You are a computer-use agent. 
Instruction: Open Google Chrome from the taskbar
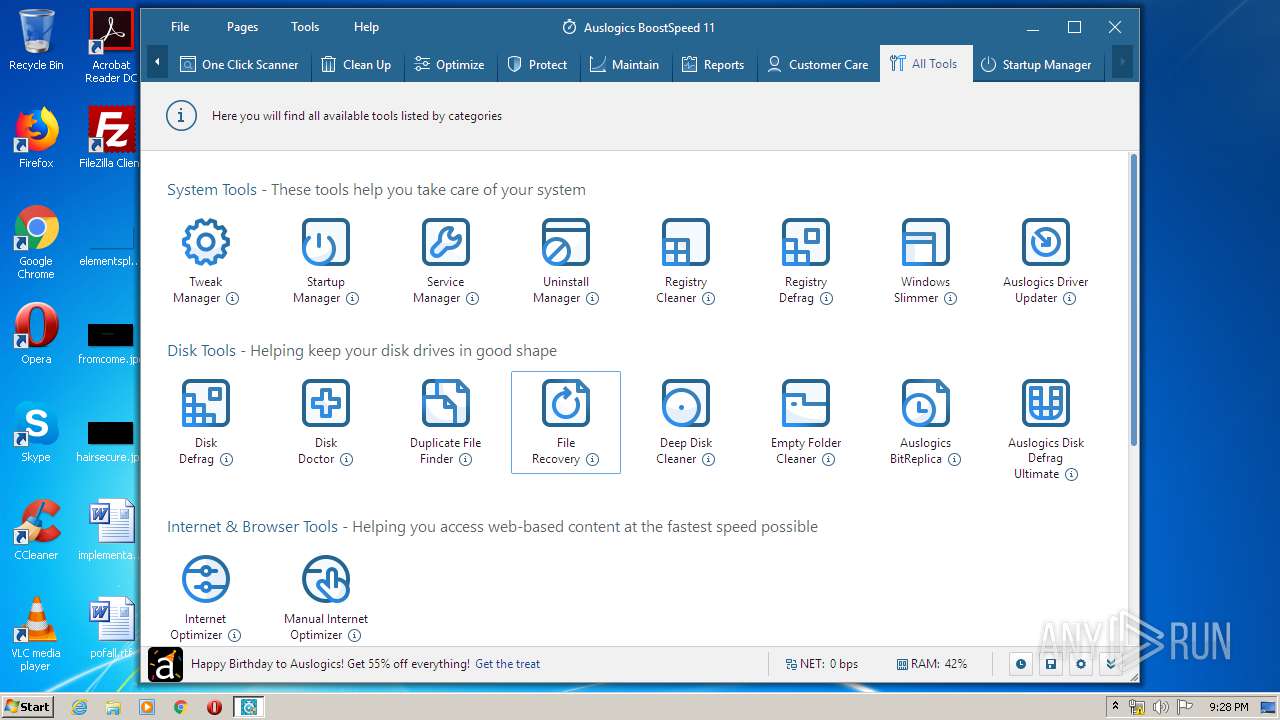point(180,707)
